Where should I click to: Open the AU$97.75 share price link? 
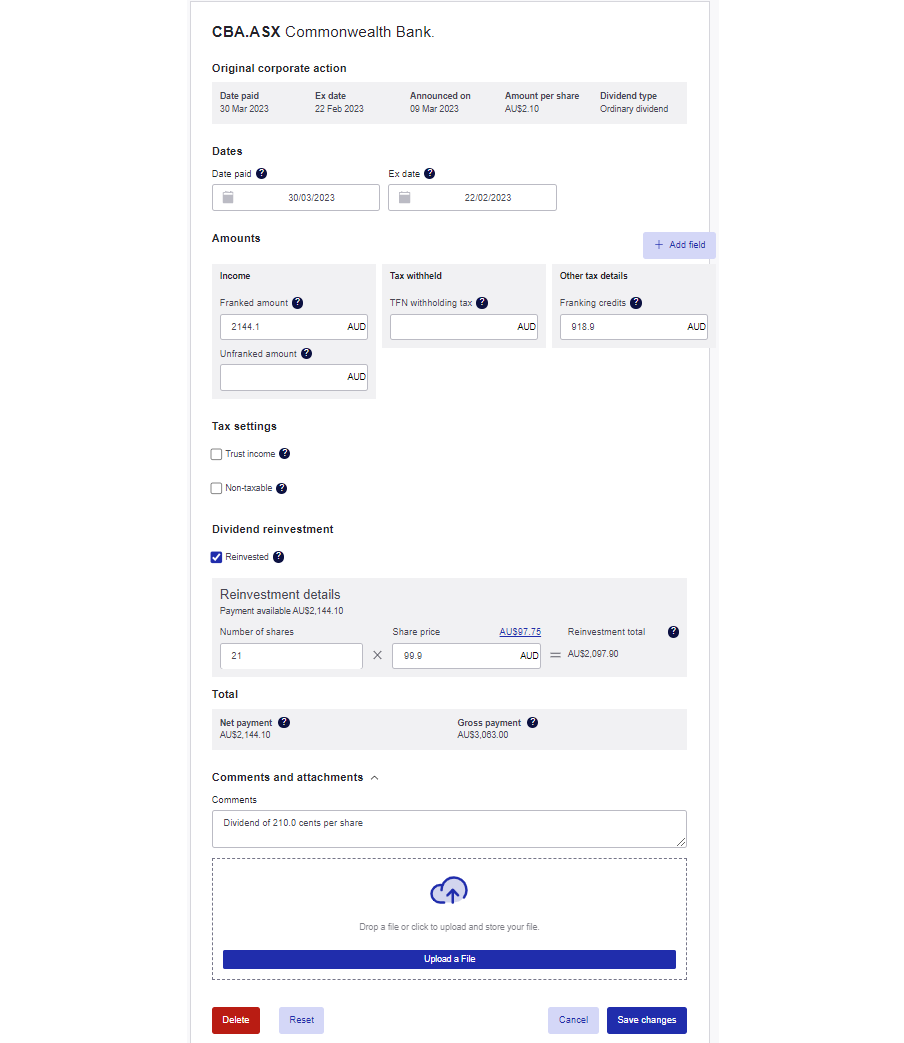coord(518,631)
